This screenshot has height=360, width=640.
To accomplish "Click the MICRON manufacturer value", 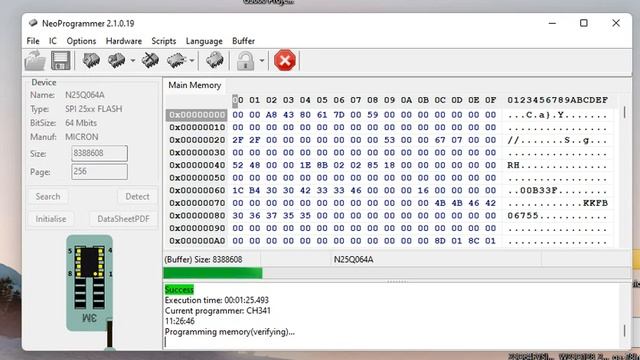I will (82, 137).
